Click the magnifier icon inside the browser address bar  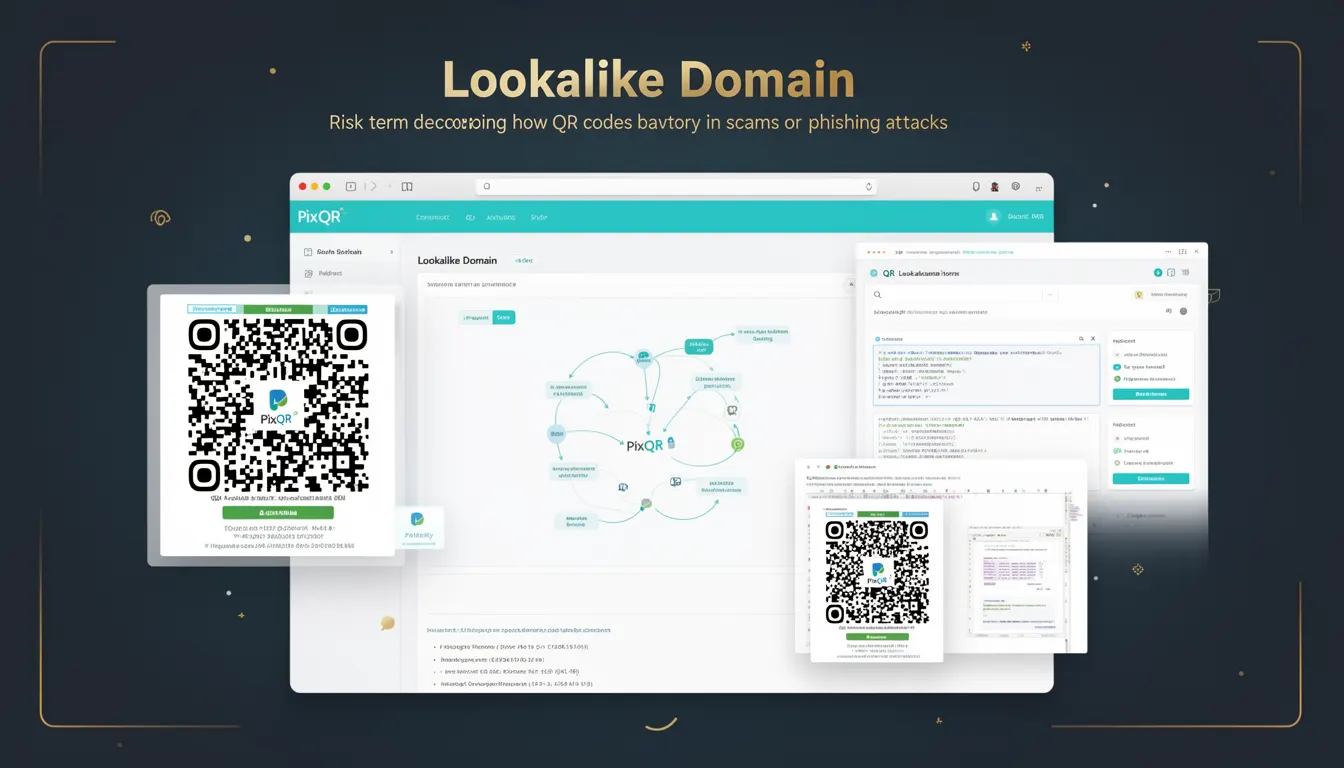(487, 186)
